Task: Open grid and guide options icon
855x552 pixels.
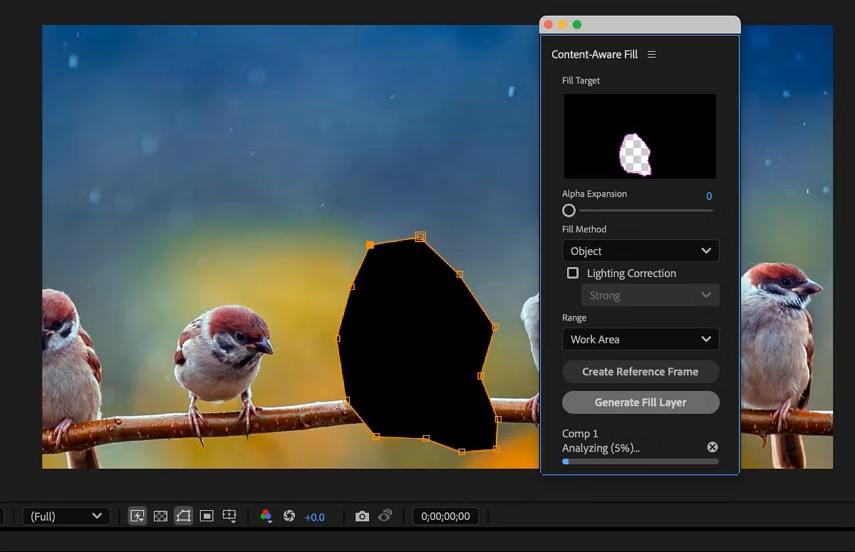Action: pos(230,515)
